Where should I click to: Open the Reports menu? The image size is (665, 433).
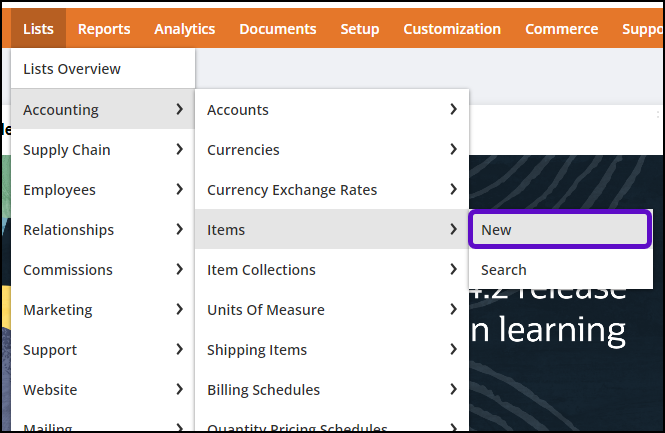(104, 29)
